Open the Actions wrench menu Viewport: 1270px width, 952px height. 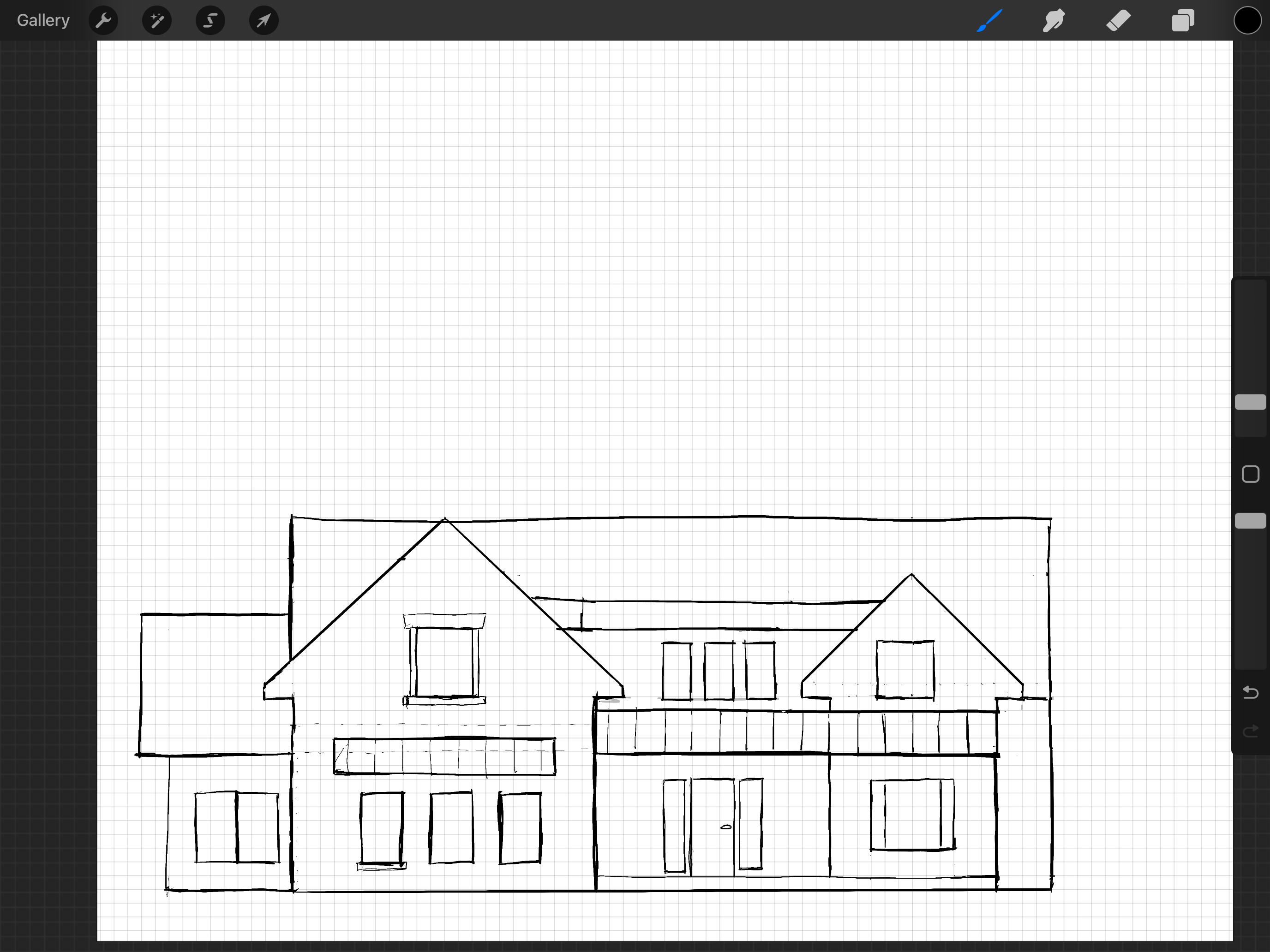(x=103, y=21)
